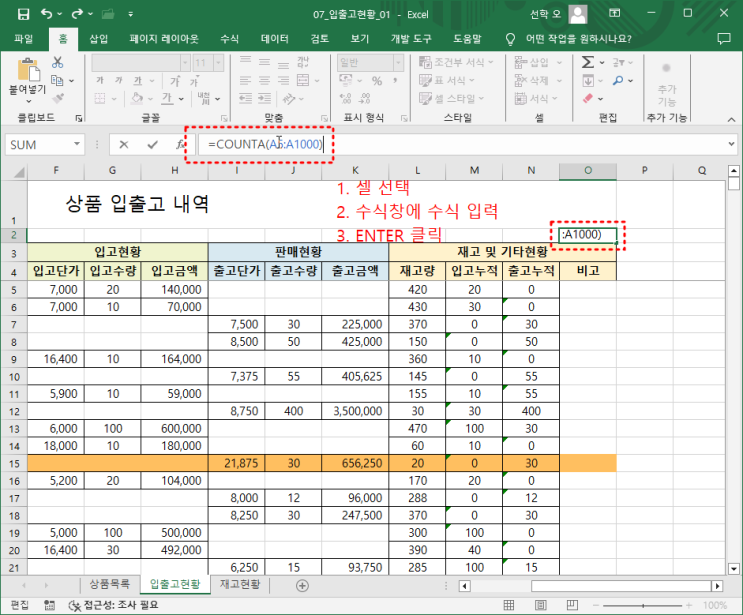Viewport: 743px width, 615px height.
Task: Cancel formula entry with X icon
Action: (124, 144)
